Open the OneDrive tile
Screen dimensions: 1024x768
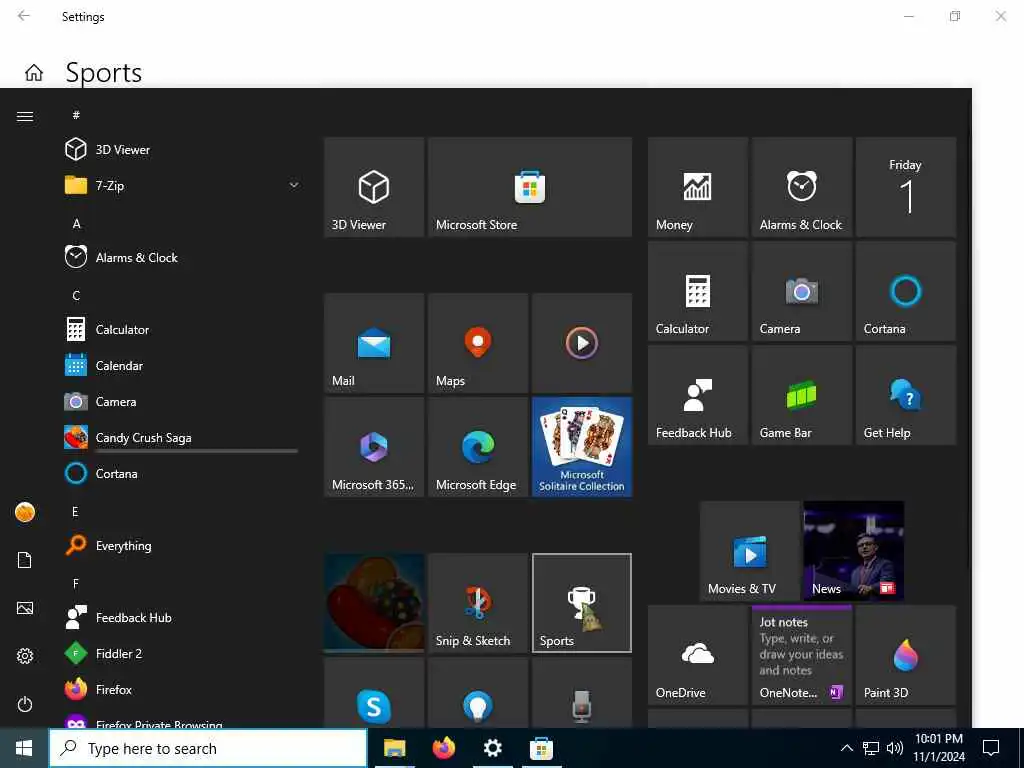(x=698, y=655)
